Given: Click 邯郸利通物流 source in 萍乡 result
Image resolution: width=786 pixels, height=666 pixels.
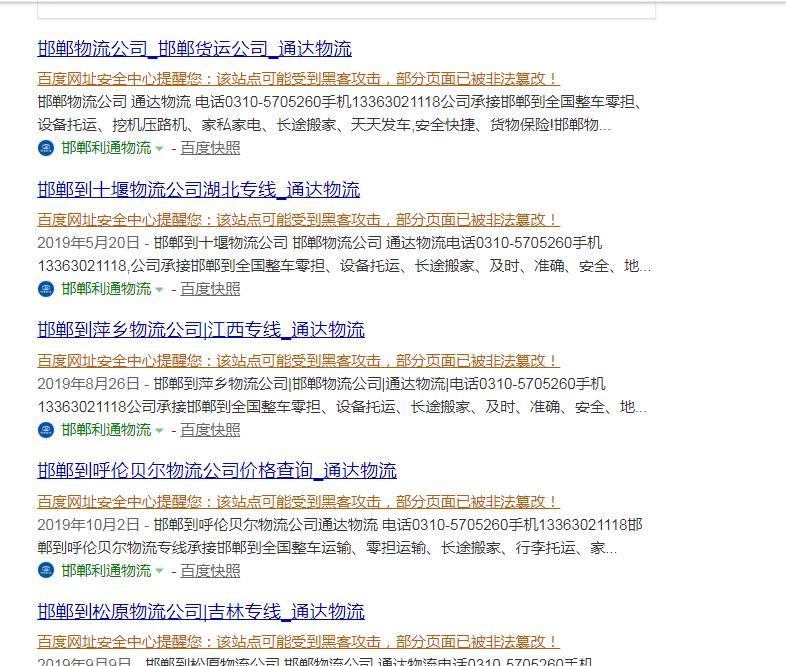Looking at the screenshot, I should click(x=106, y=429).
